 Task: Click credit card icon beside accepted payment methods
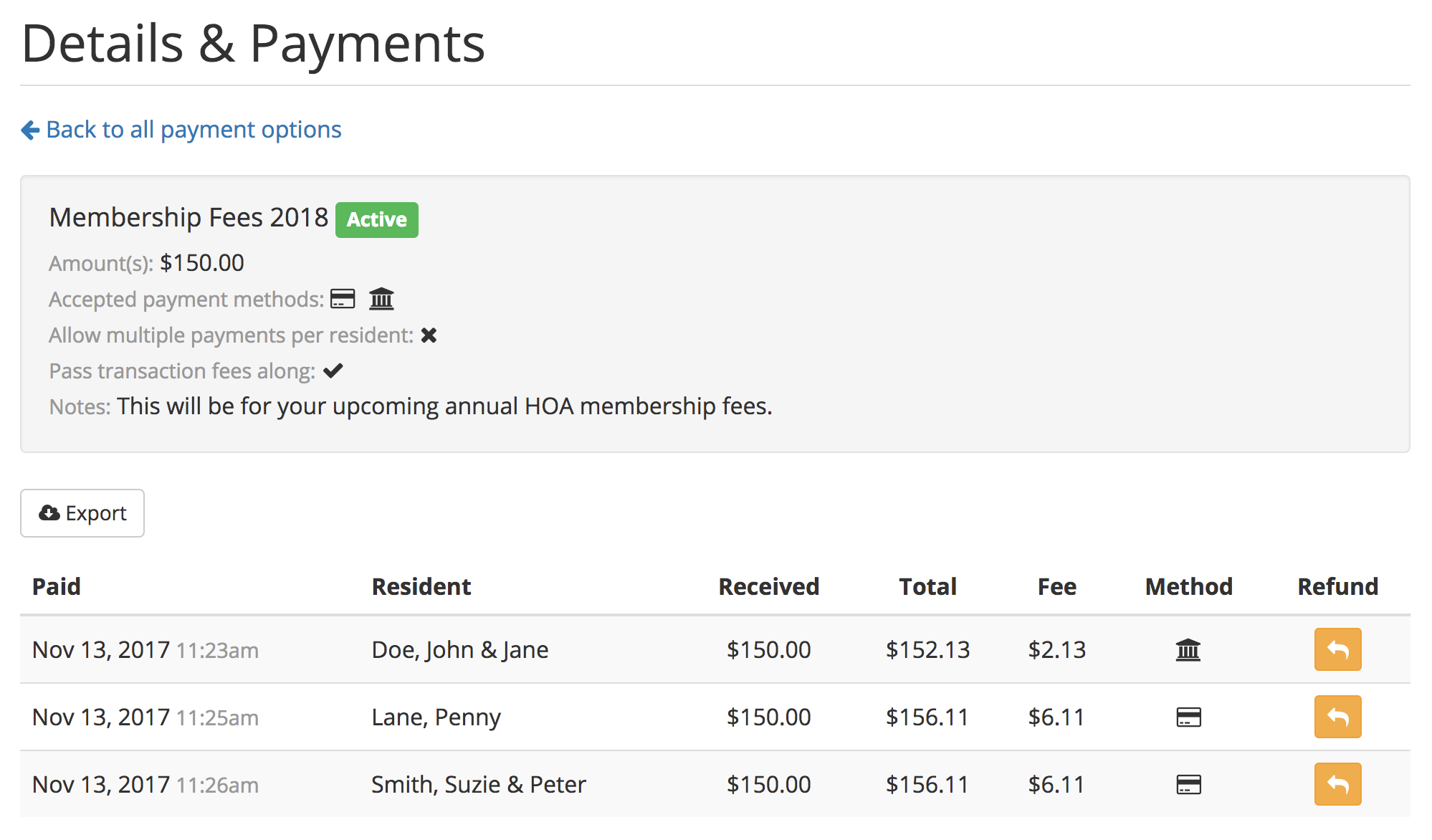point(343,299)
